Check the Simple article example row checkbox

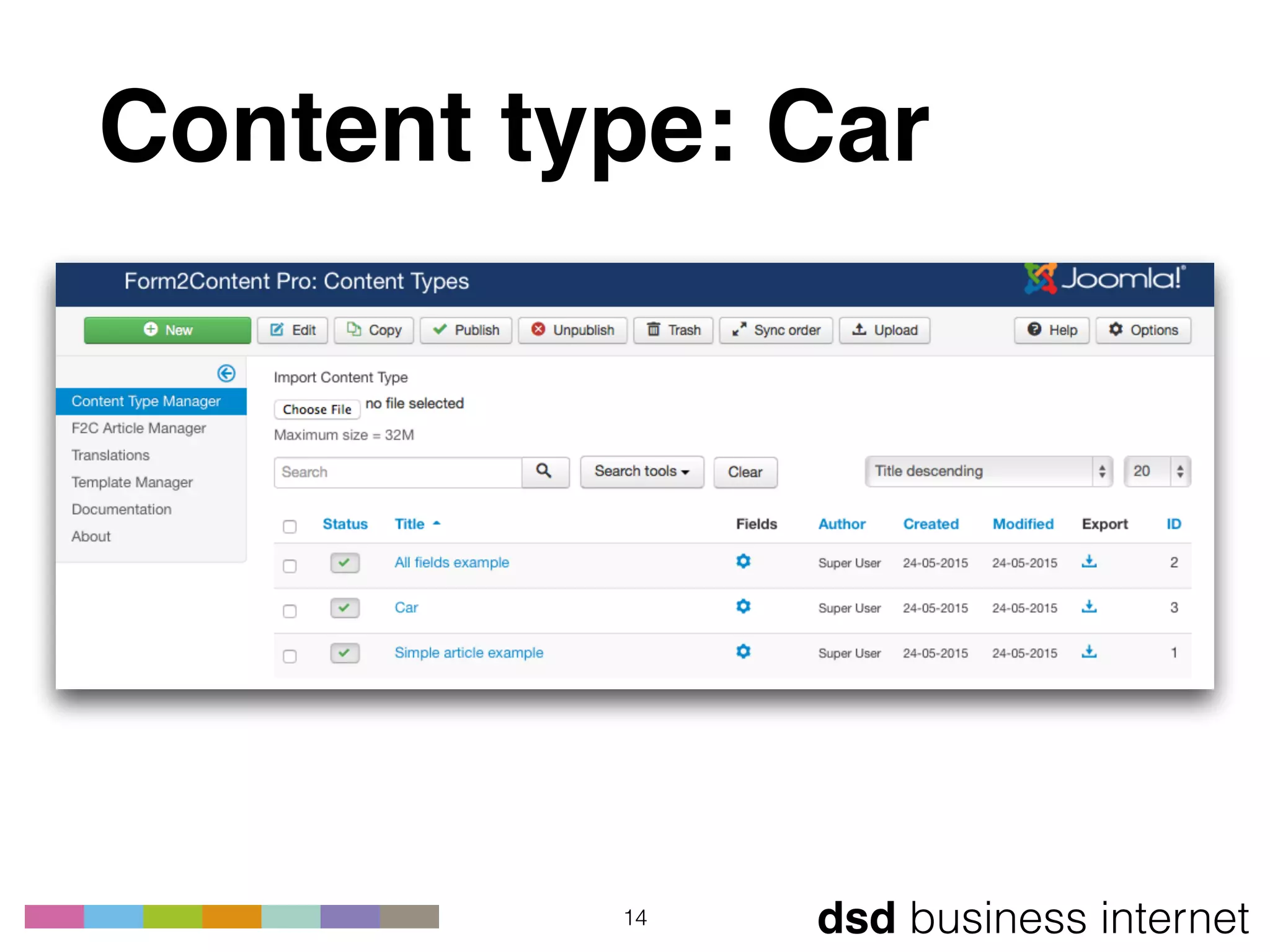click(290, 656)
